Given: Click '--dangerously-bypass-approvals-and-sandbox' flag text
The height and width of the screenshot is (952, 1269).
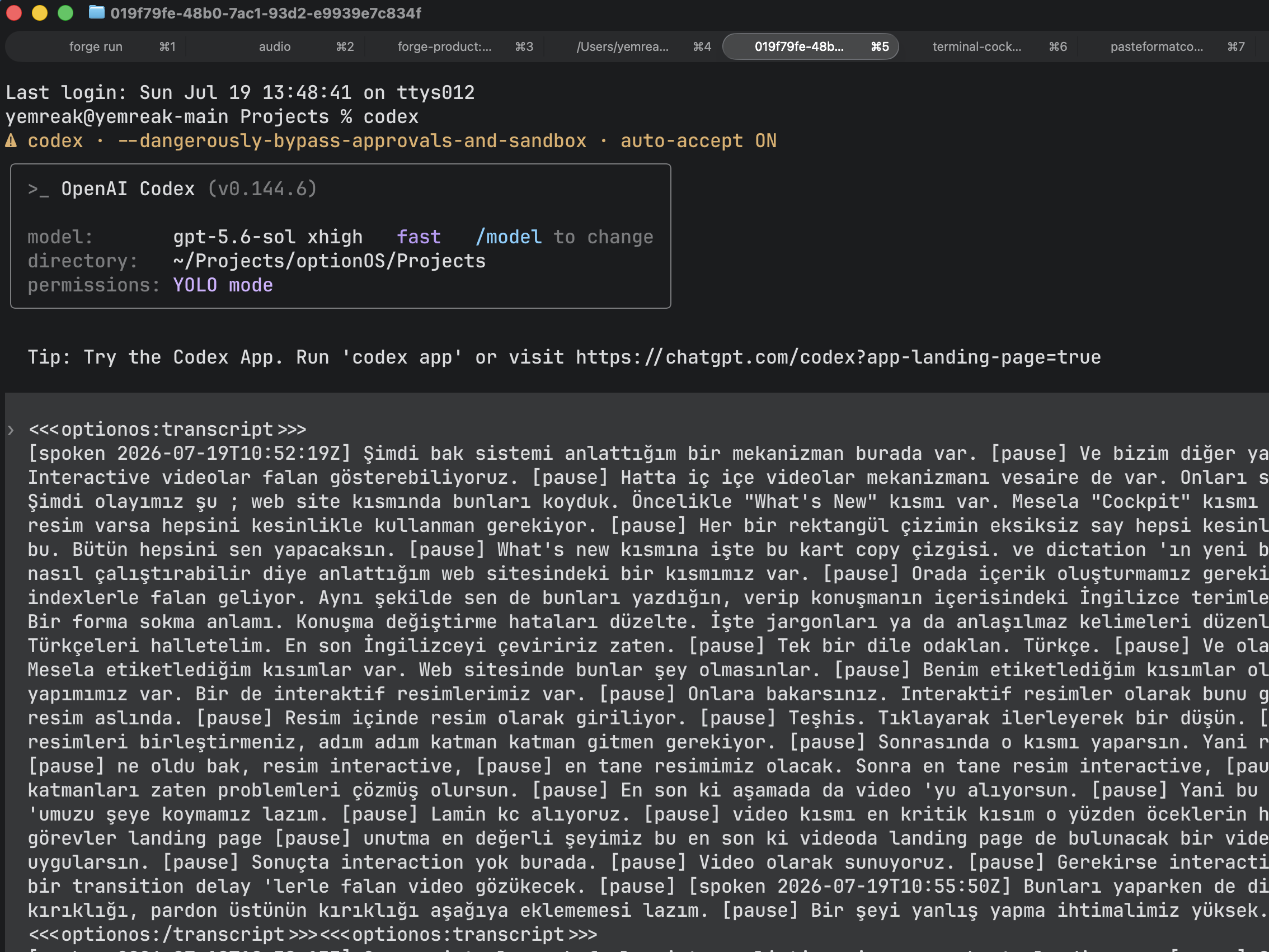Looking at the screenshot, I should point(352,140).
